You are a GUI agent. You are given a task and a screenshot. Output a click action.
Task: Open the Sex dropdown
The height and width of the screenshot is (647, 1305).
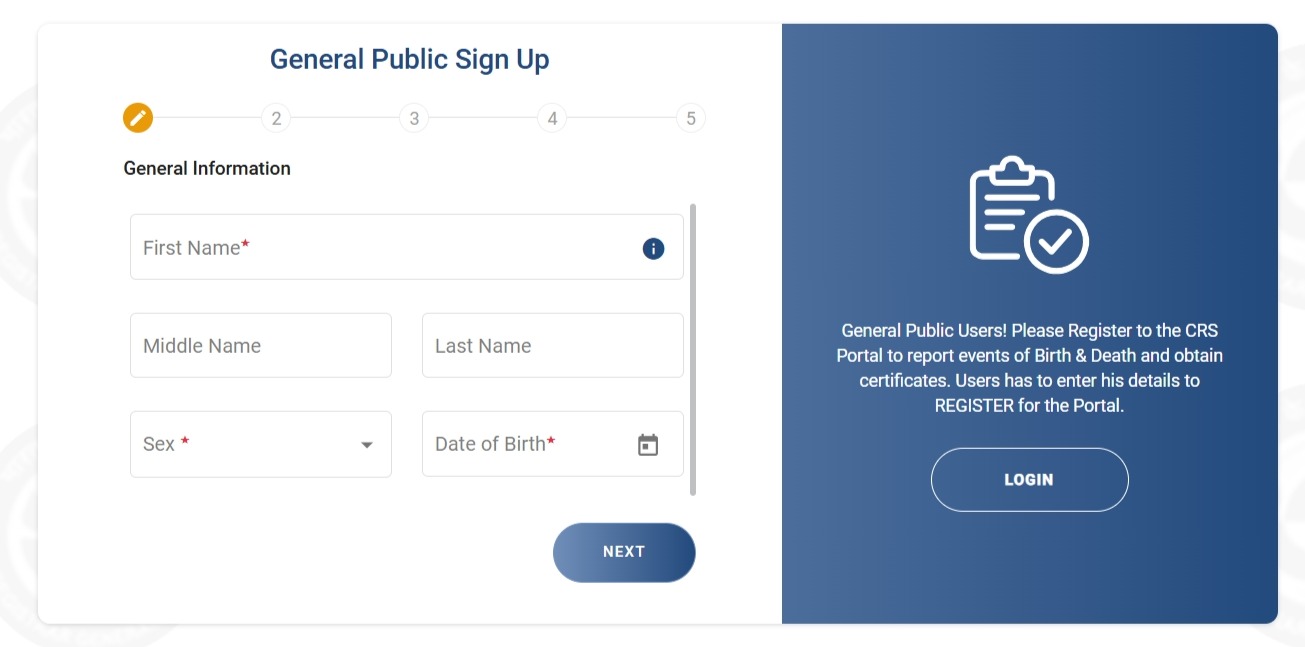click(x=240, y=443)
